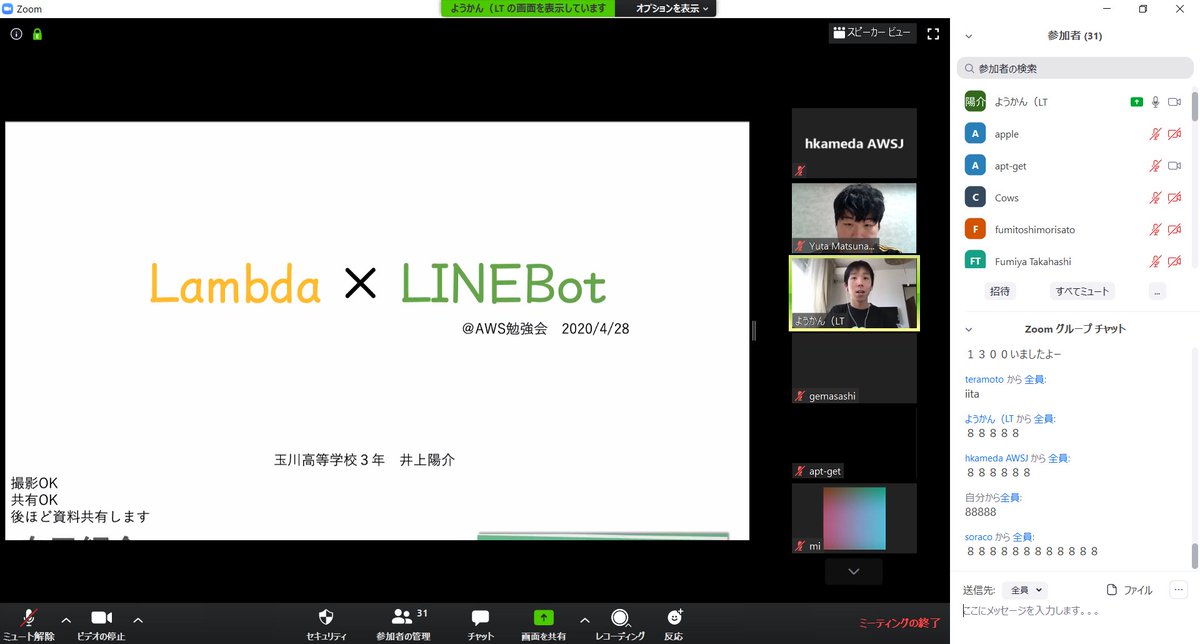
Task: Click the green encryption shield icon
Action: point(36,33)
